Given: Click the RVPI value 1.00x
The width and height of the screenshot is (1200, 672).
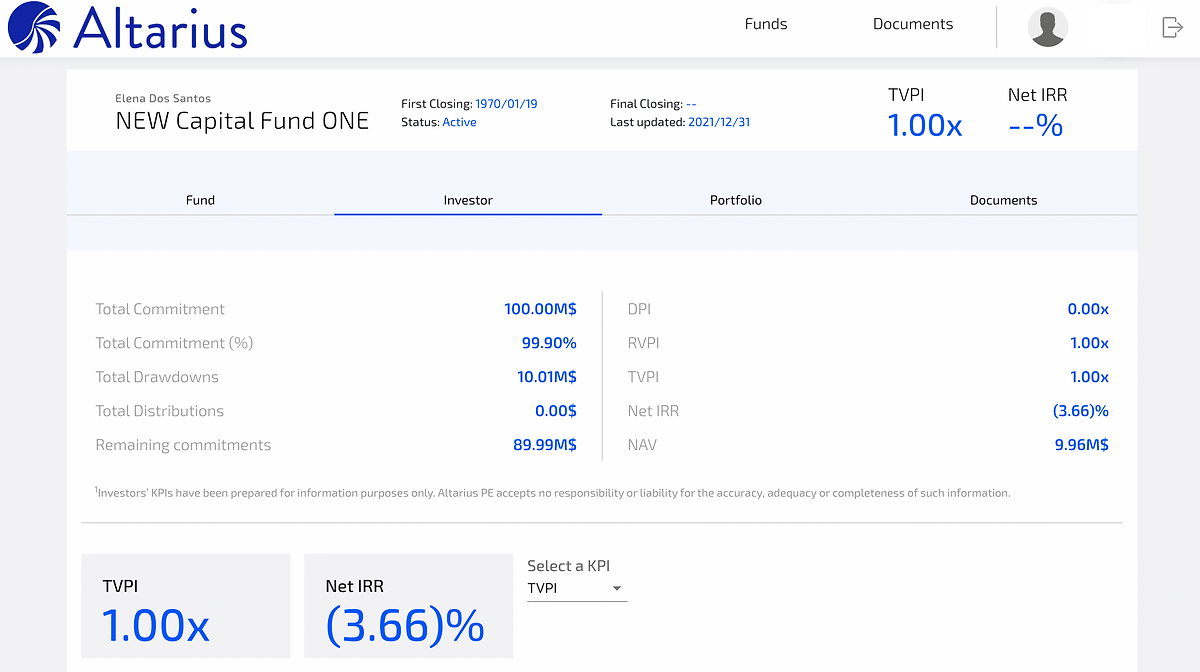Looking at the screenshot, I should click(1089, 343).
